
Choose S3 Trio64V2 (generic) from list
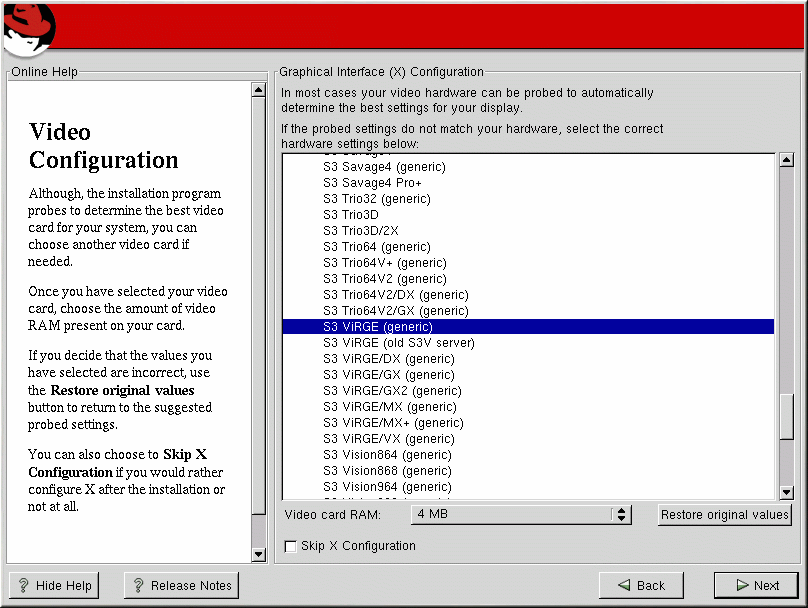(528, 279)
